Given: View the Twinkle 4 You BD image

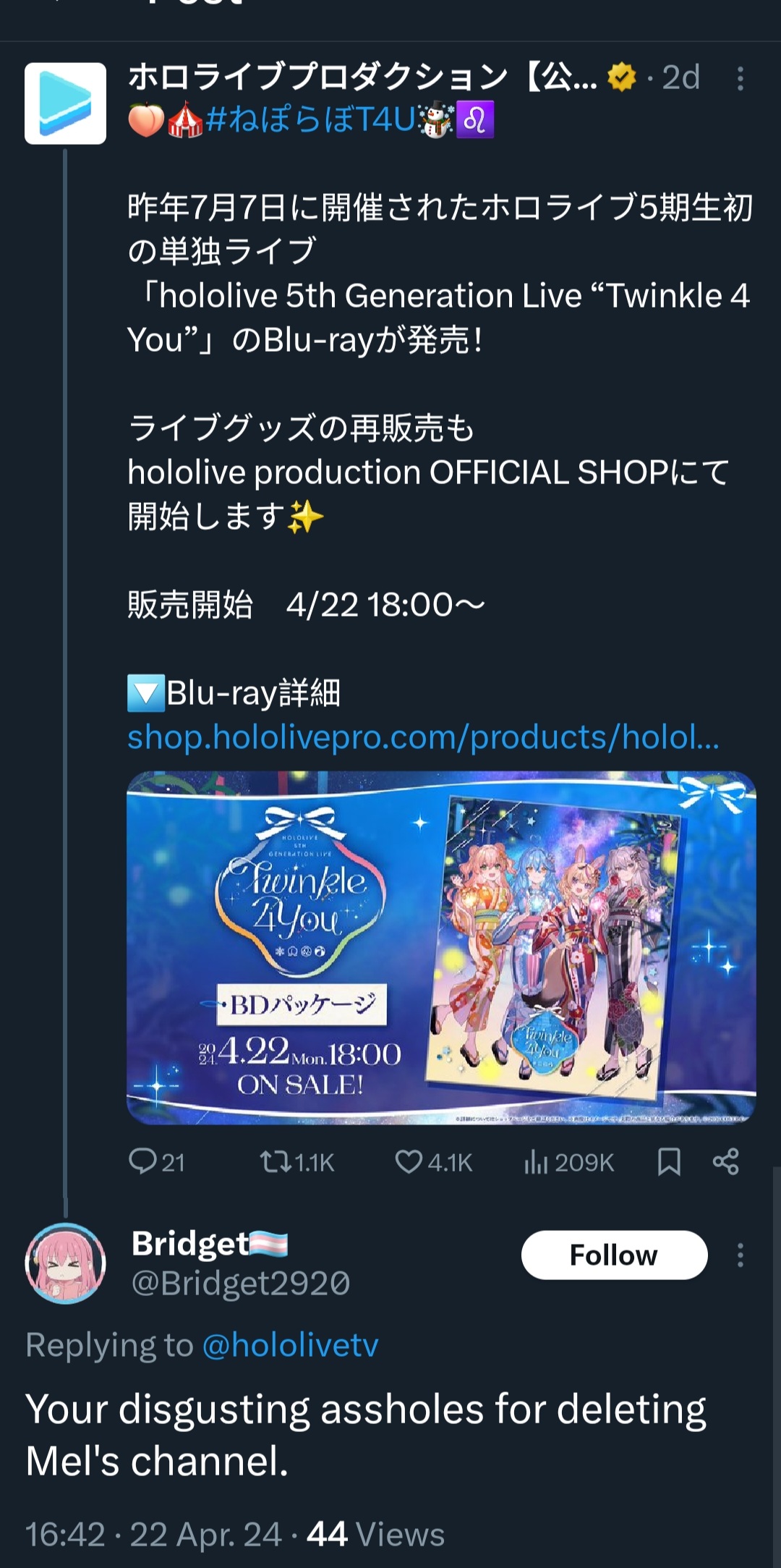Looking at the screenshot, I should (441, 947).
